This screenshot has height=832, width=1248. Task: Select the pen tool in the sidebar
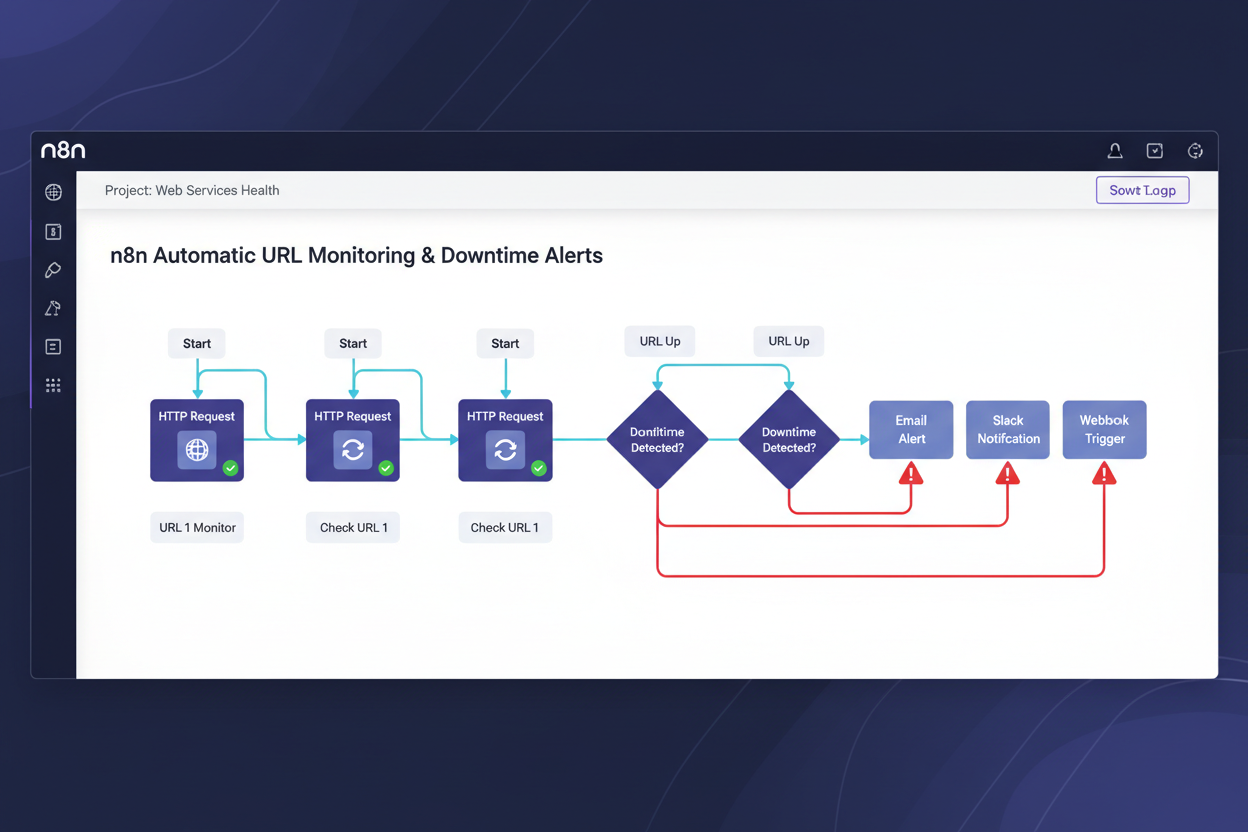coord(53,270)
